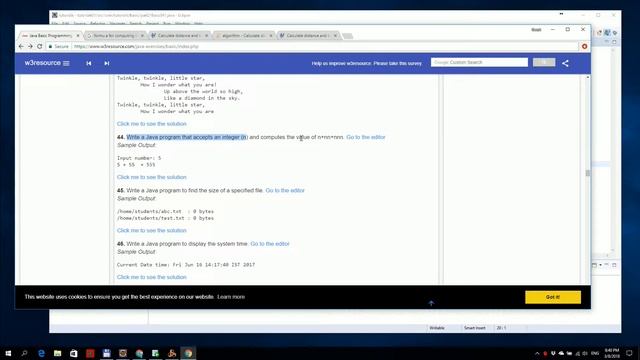
Task: Open the 'Please take this survey' link
Action: [x=398, y=64]
